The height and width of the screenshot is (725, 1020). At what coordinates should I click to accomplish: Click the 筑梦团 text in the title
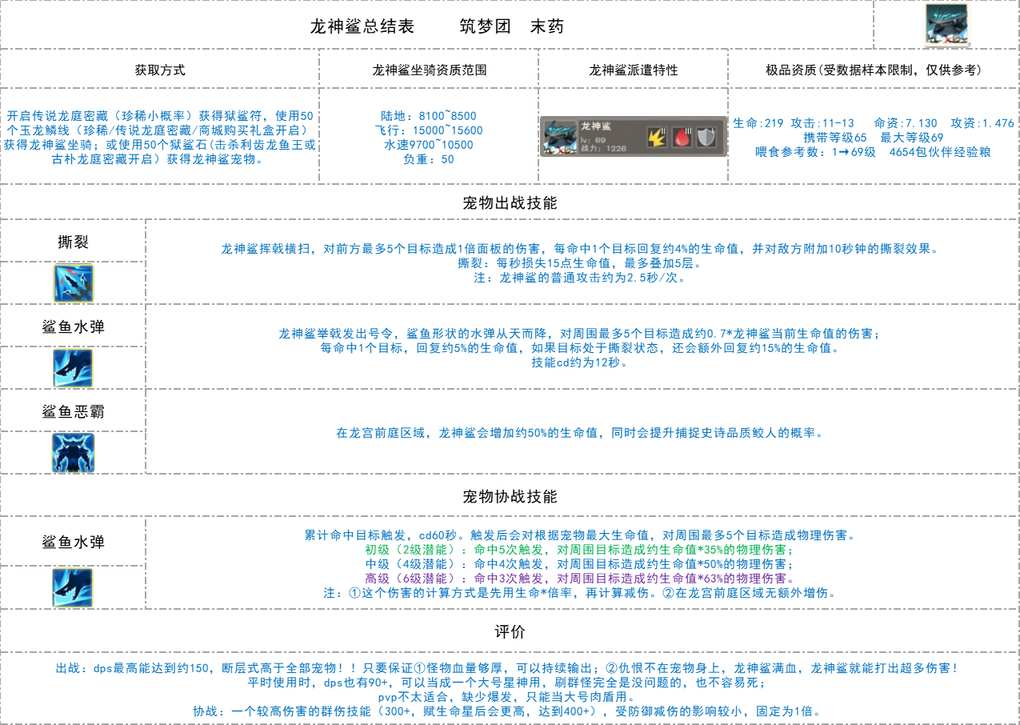coord(485,27)
